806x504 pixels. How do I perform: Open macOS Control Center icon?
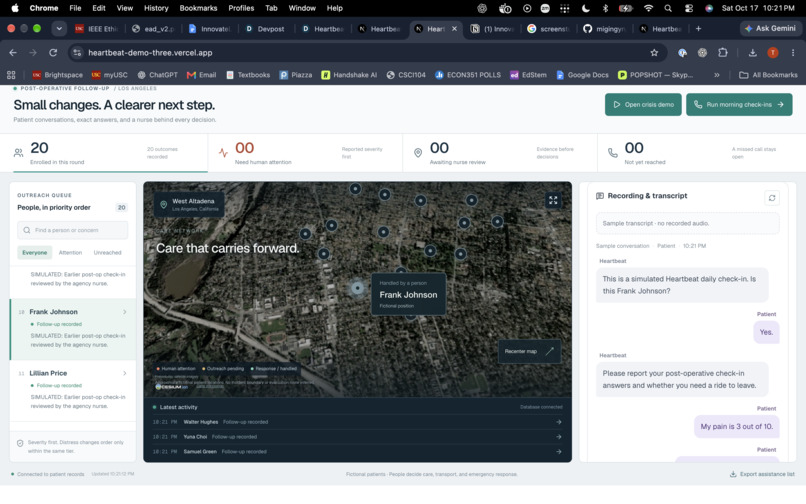[x=689, y=8]
